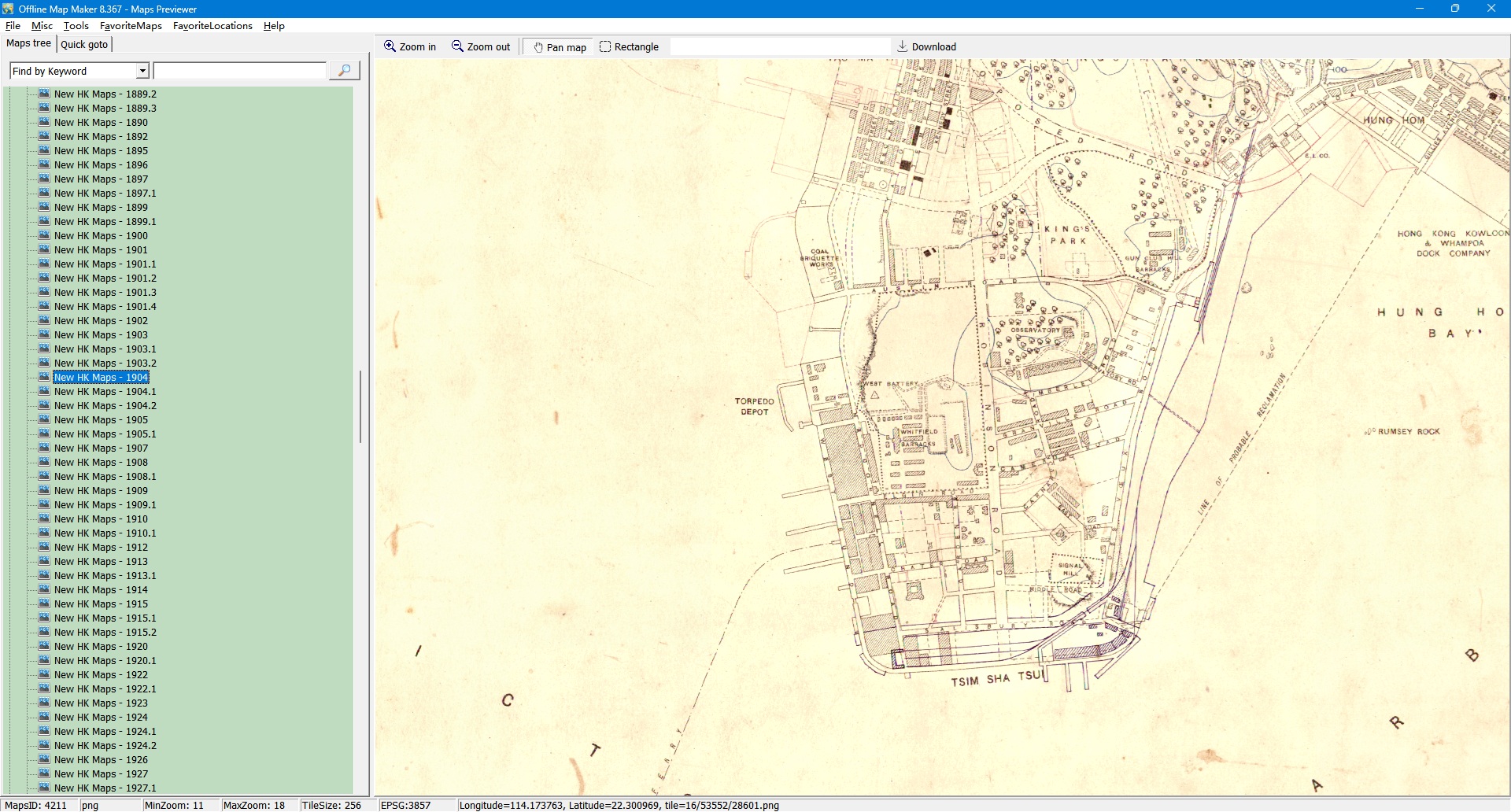The height and width of the screenshot is (812, 1511).
Task: Click the empty field next to Rectangle
Action: tap(779, 46)
